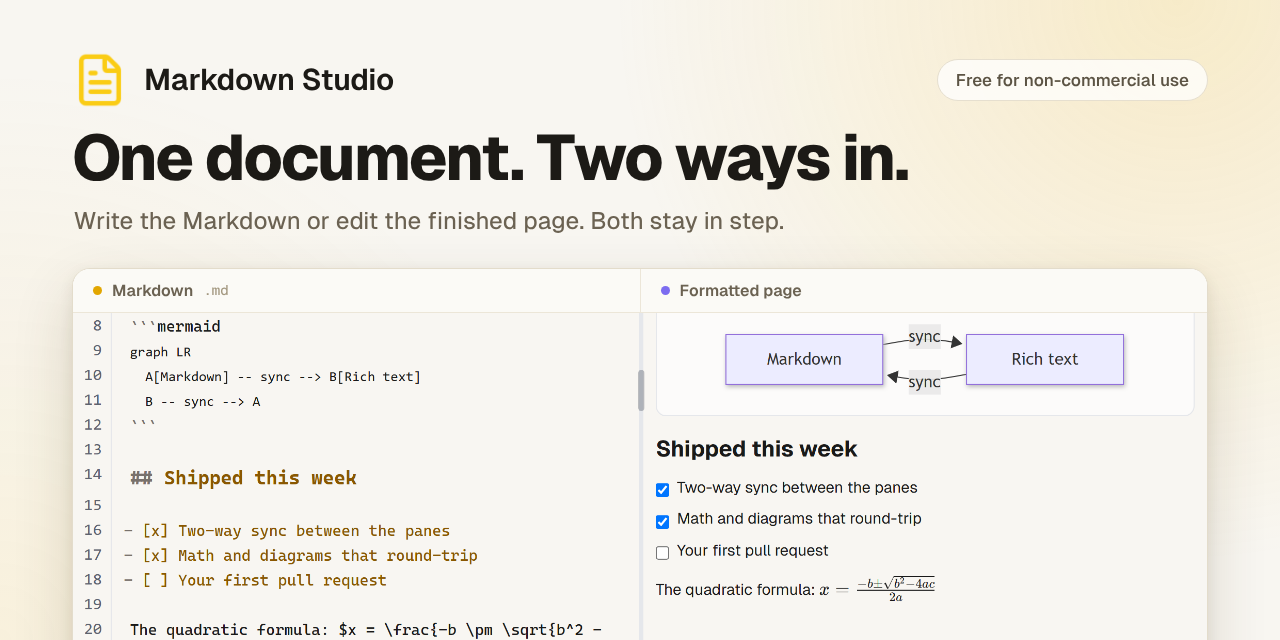Click line number 8 in the gutter
Screen dimensions: 1280x640
pyautogui.click(x=97, y=326)
